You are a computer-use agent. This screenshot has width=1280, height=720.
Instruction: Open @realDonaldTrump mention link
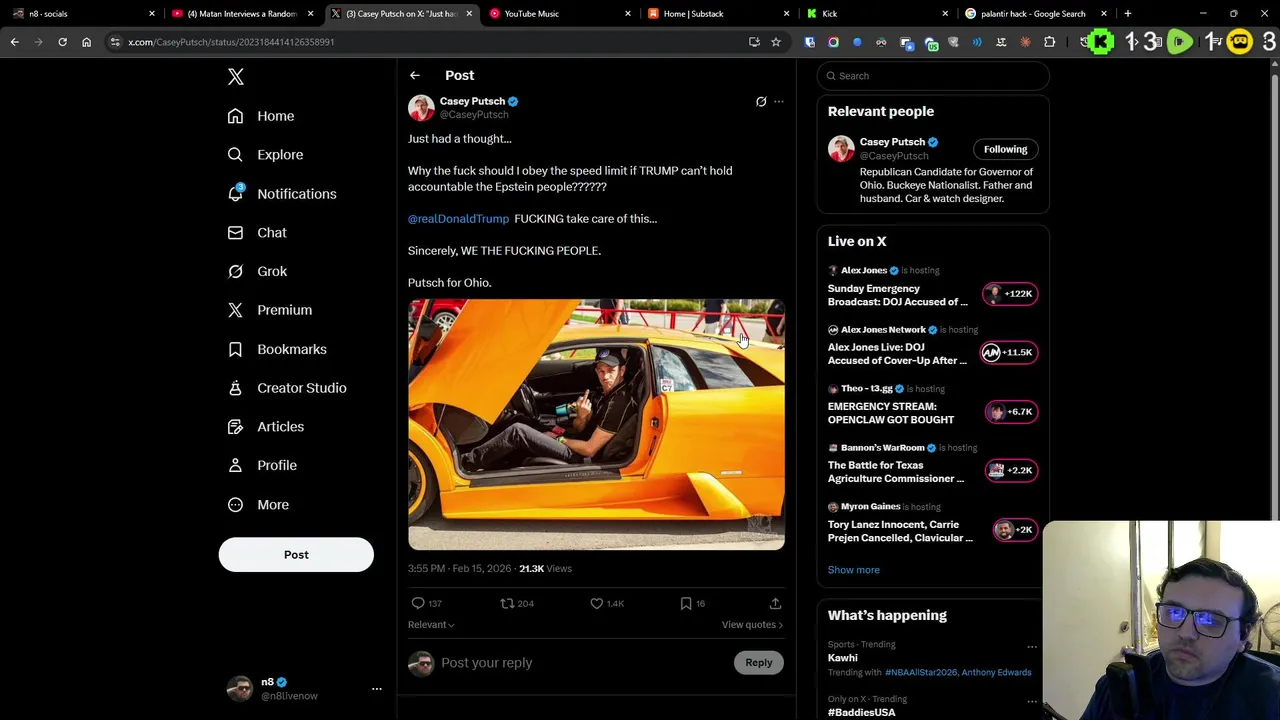(458, 219)
